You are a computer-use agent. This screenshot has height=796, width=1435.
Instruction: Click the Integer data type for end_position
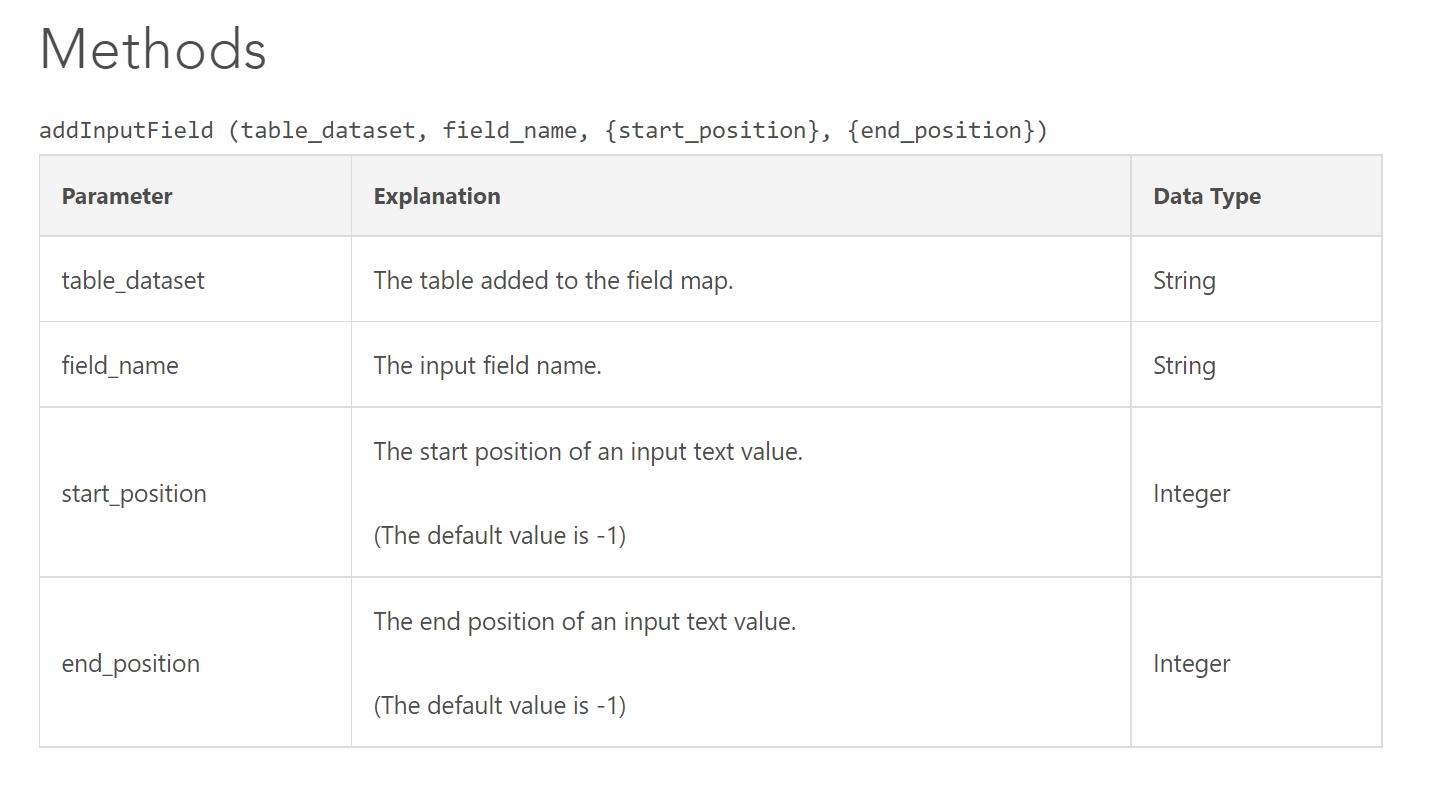coord(1191,663)
